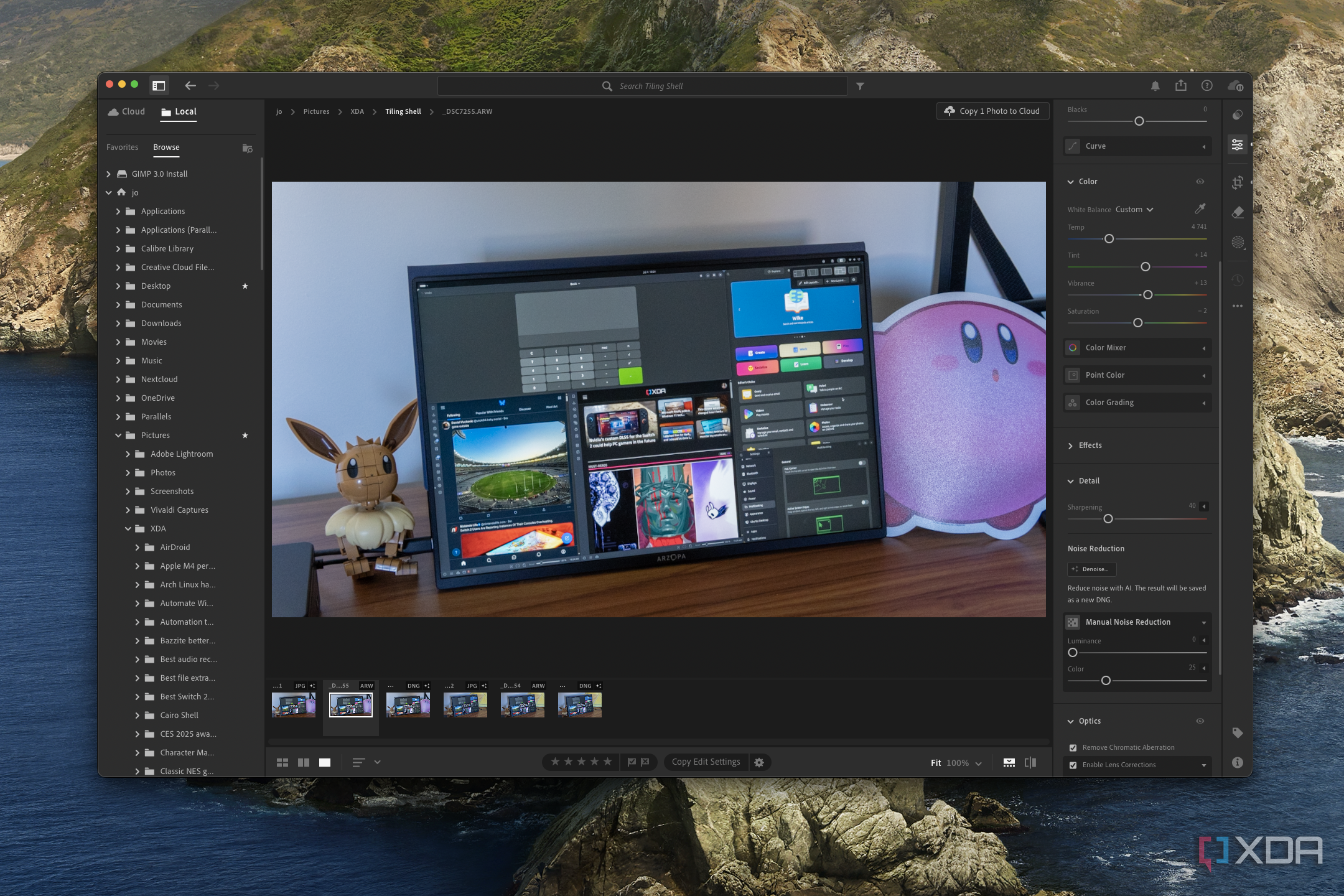Select the Healing eraser tool
The width and height of the screenshot is (1344, 896).
coord(1237,213)
